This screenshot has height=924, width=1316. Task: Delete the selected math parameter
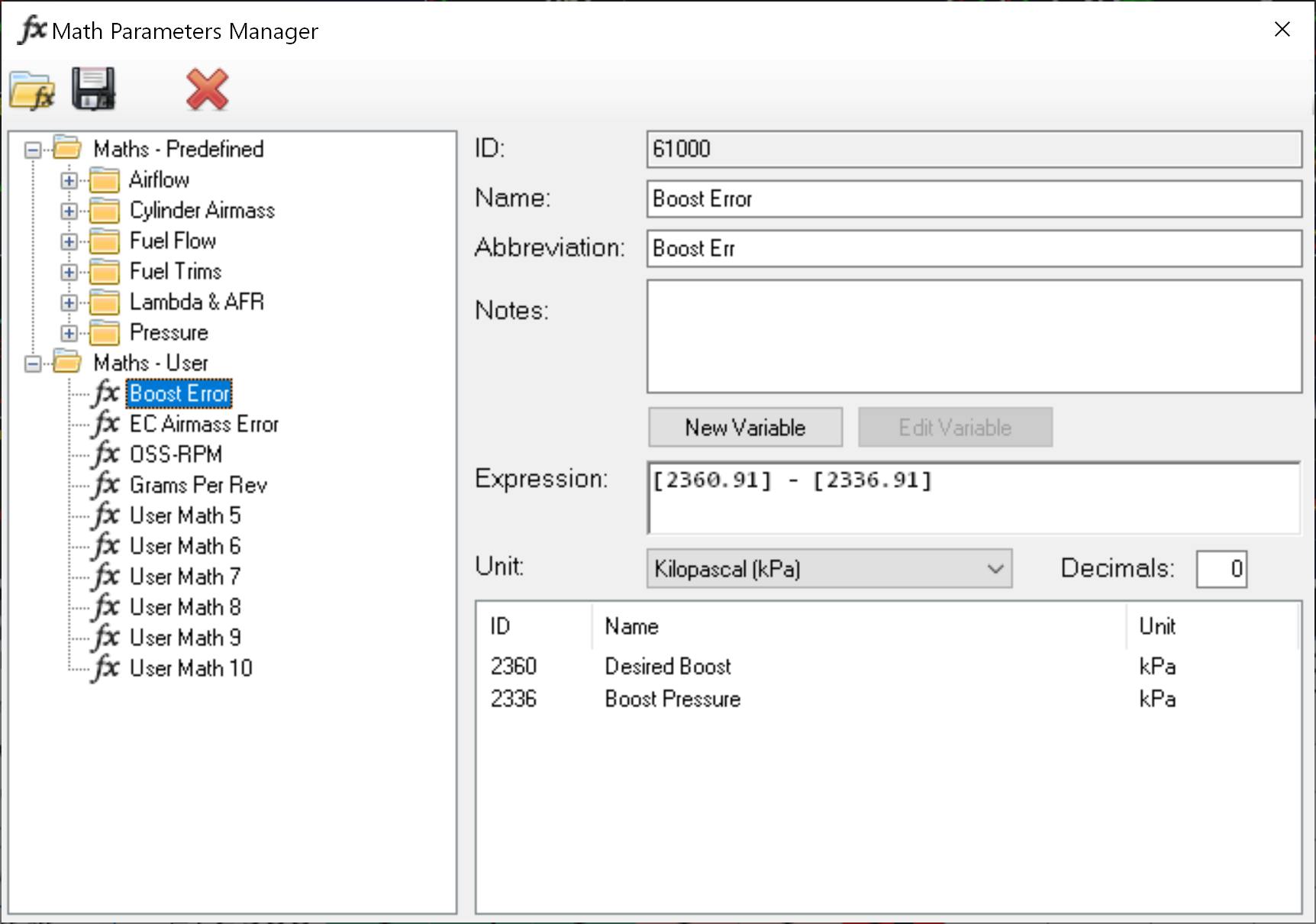click(205, 90)
